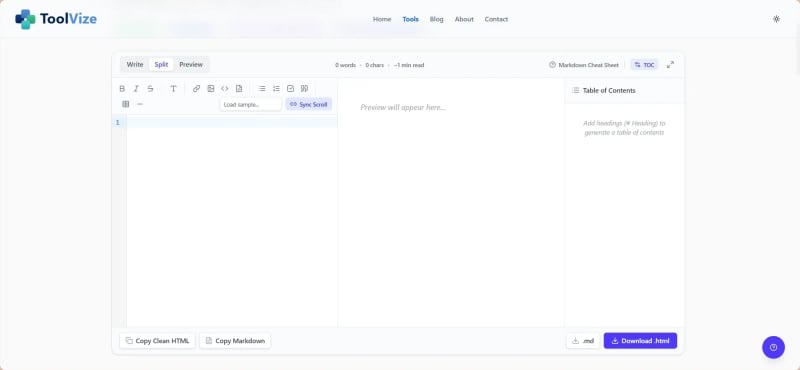Insert a code block using the document icon
Viewport: 800px width, 370px height.
[x=239, y=89]
